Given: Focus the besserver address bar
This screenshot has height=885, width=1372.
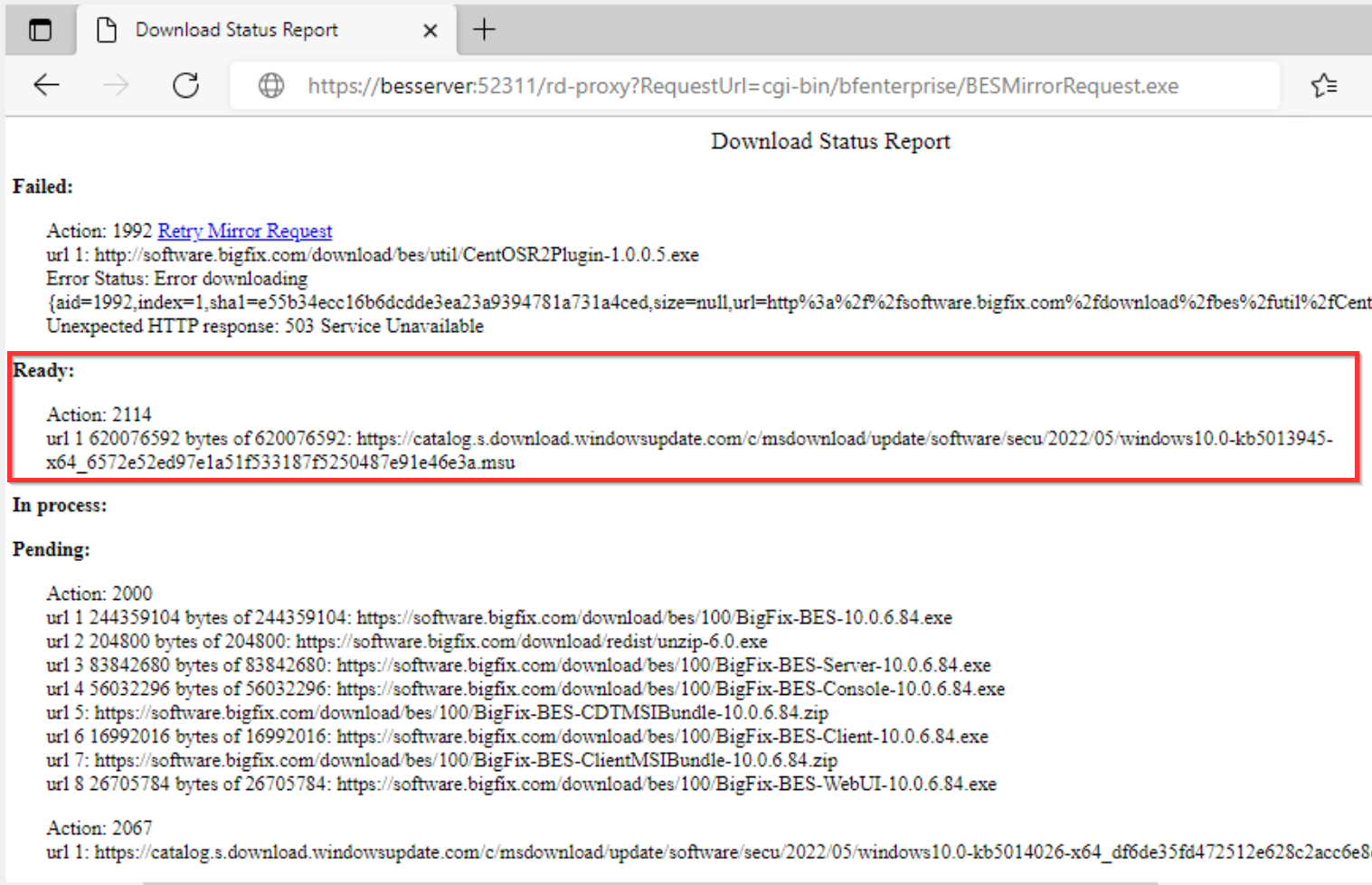Looking at the screenshot, I should [x=742, y=86].
